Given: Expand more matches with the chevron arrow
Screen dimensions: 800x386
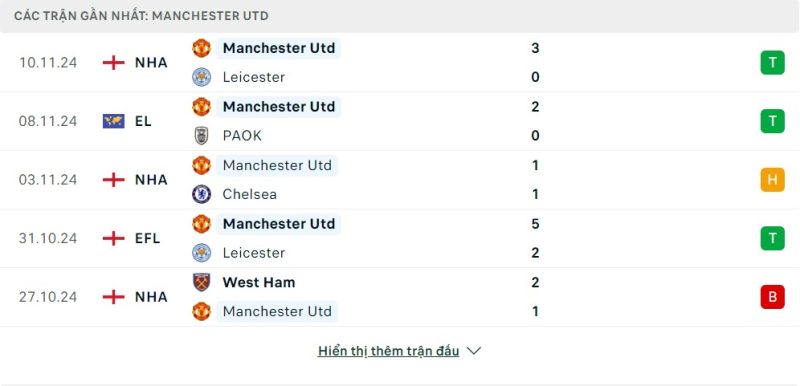Looking at the screenshot, I should pyautogui.click(x=474, y=351).
